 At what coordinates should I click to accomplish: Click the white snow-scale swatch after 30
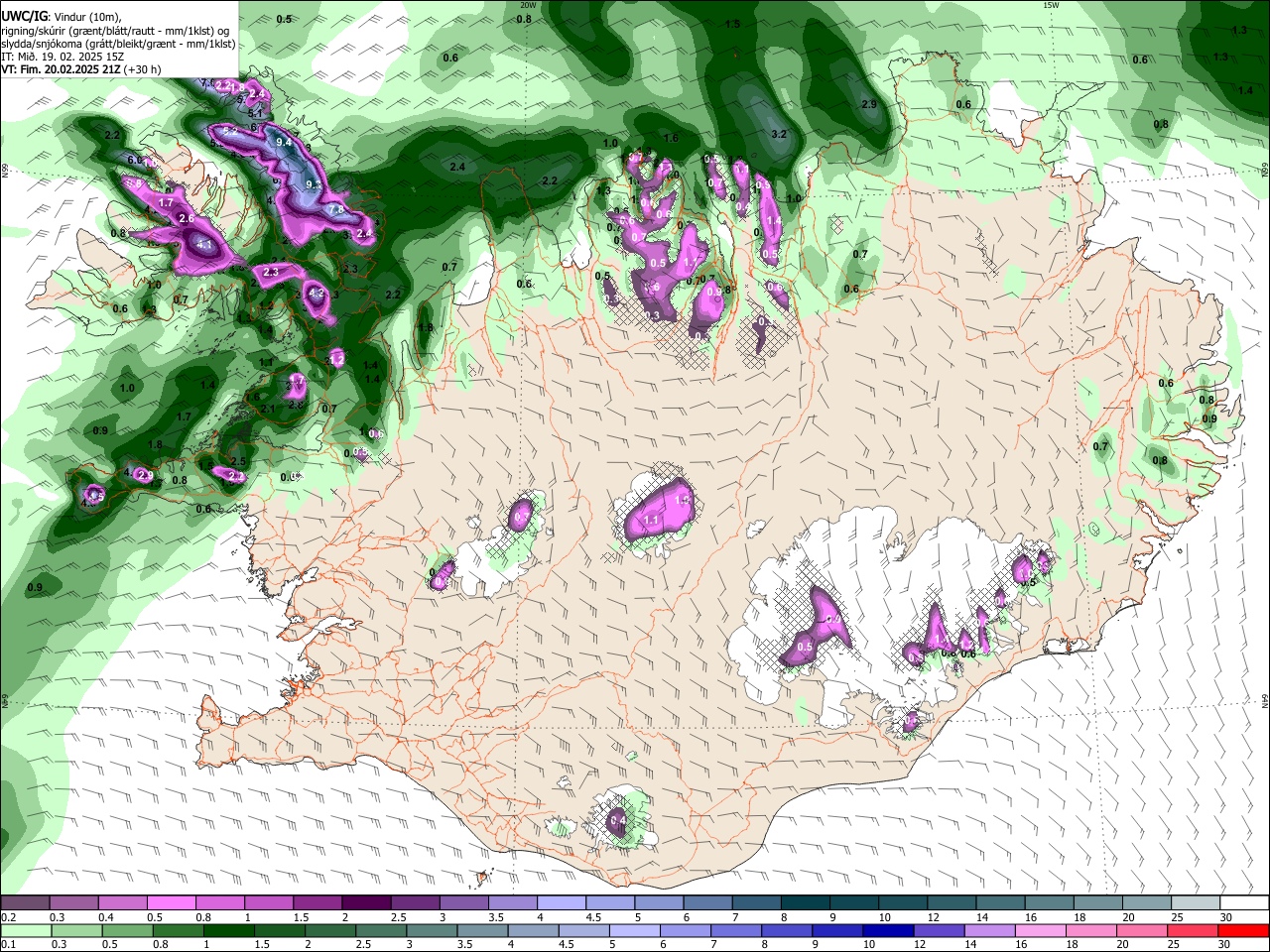(x=1243, y=902)
